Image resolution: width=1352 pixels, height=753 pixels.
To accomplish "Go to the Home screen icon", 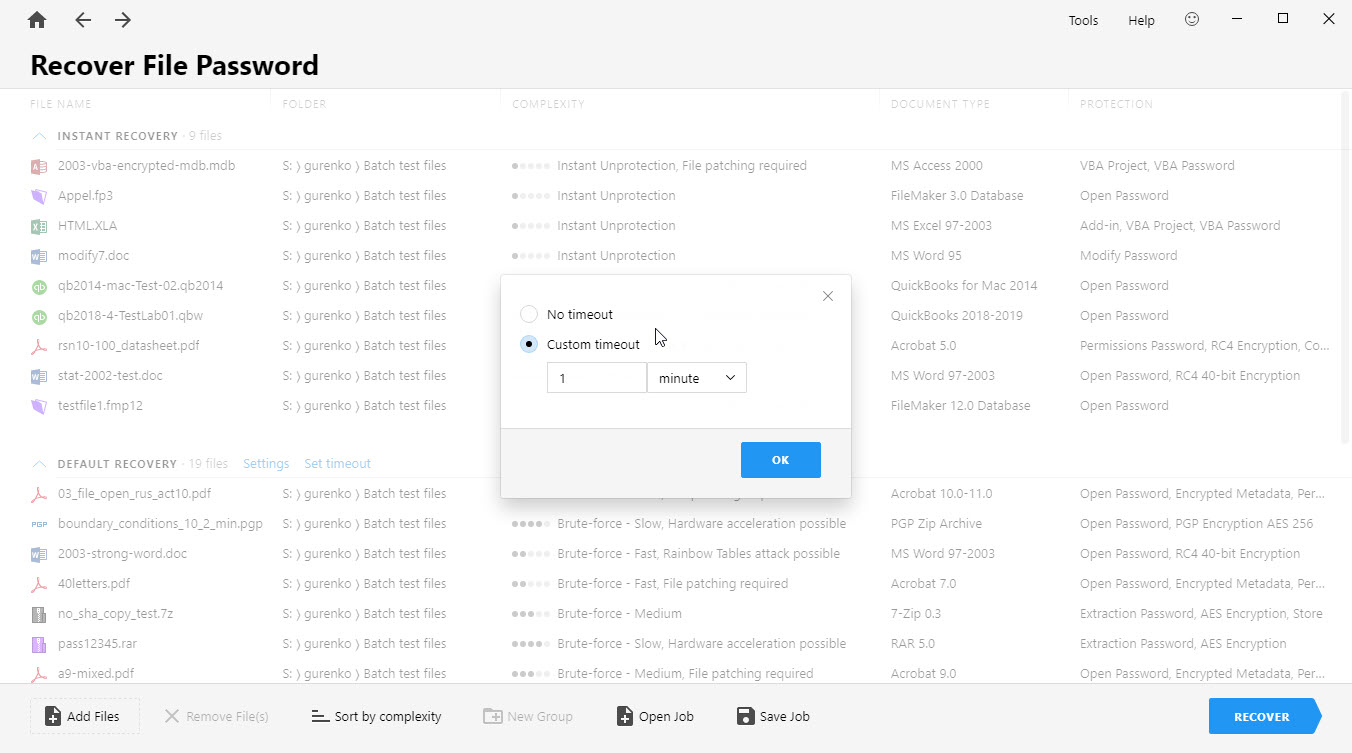I will click(37, 20).
